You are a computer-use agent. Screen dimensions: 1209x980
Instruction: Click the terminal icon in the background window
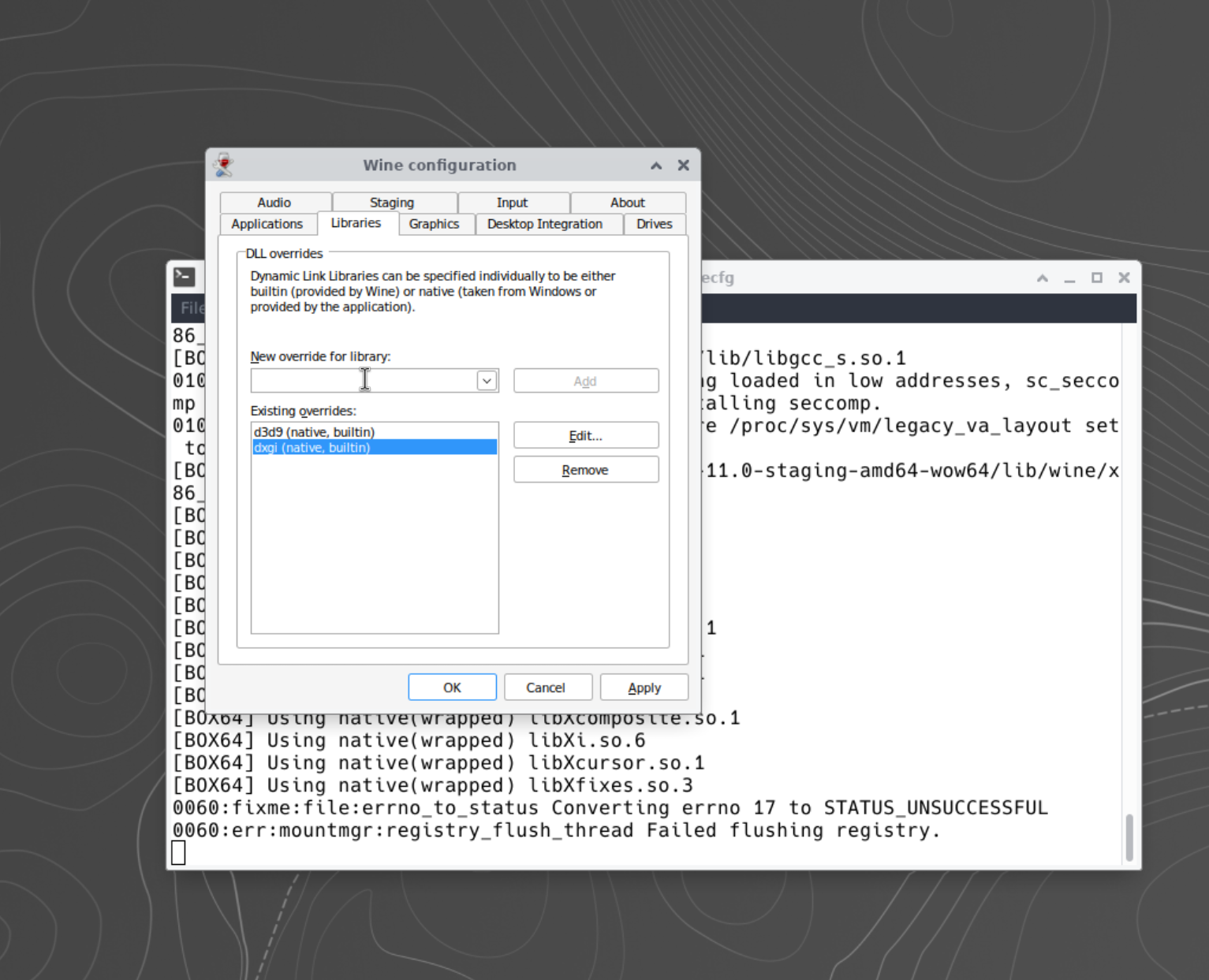[185, 277]
